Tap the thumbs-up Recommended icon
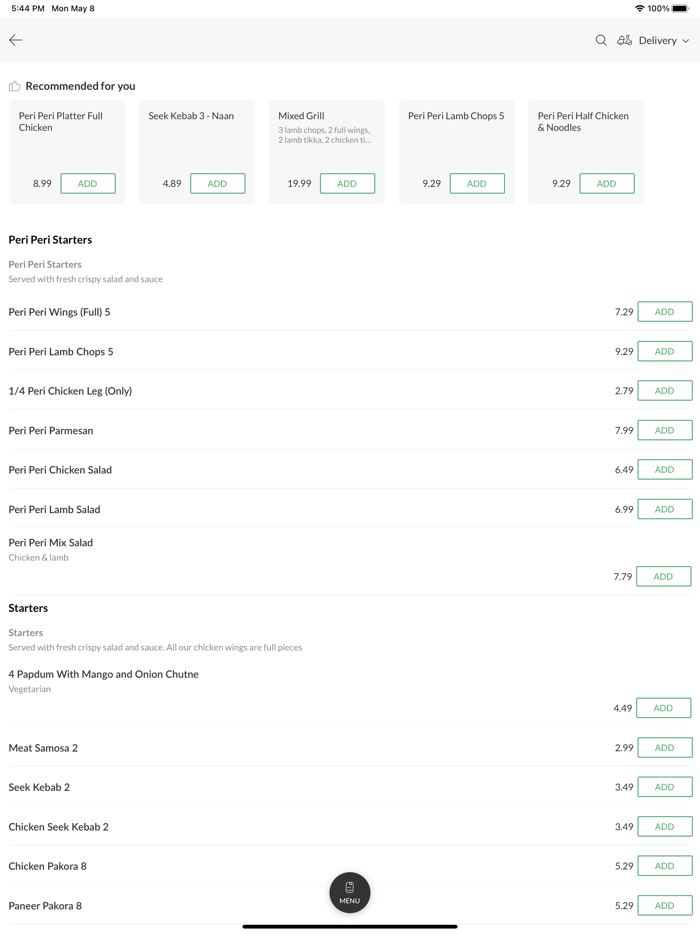 14,86
